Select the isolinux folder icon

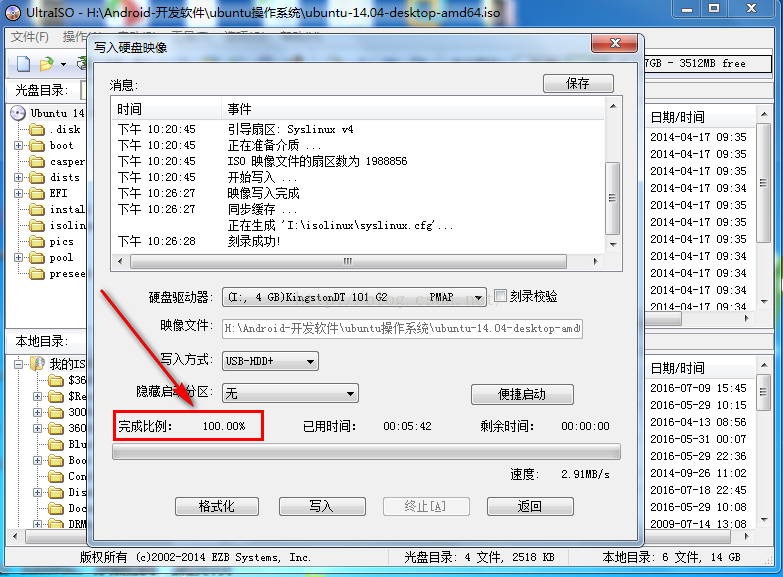point(36,225)
